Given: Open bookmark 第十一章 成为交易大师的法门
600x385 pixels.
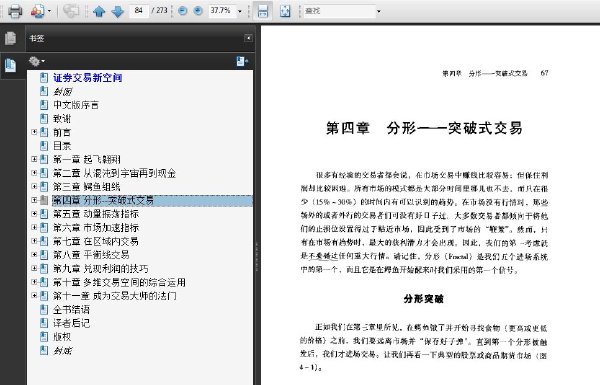Looking at the screenshot, I should [x=115, y=296].
